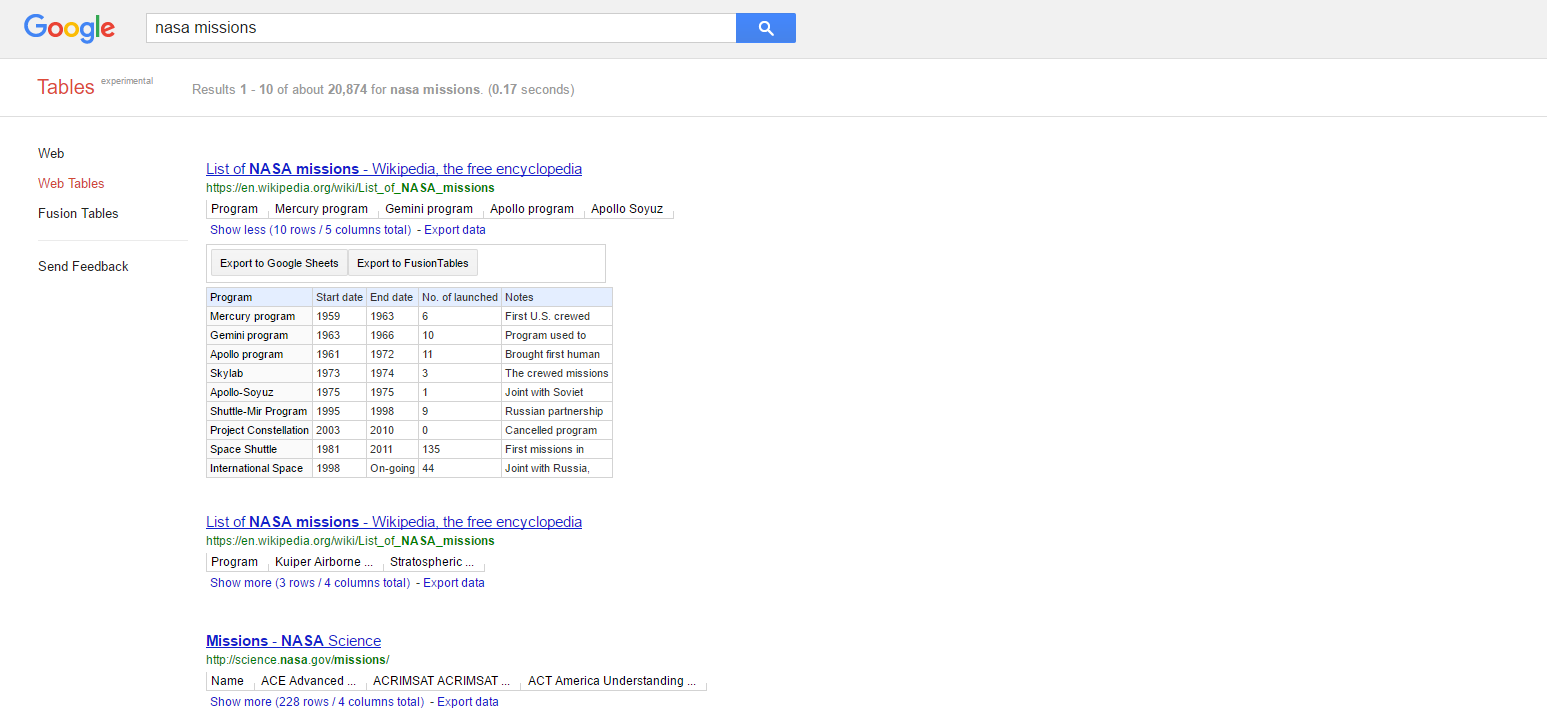
Task: Open the Web search category
Action: click(x=51, y=153)
